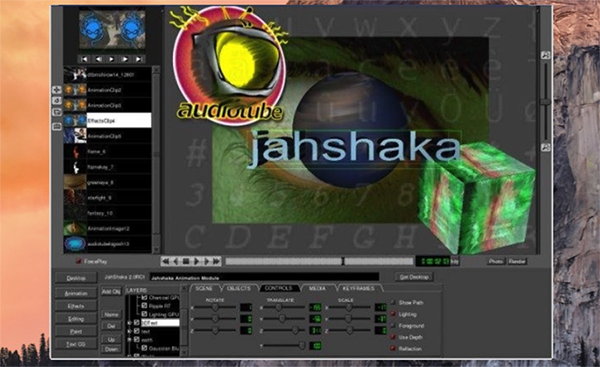Expand the 3DText layer tree node
This screenshot has height=367, width=600.
(129, 323)
